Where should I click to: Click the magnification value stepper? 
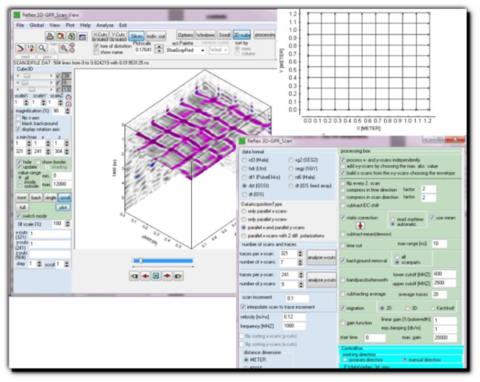68,111
